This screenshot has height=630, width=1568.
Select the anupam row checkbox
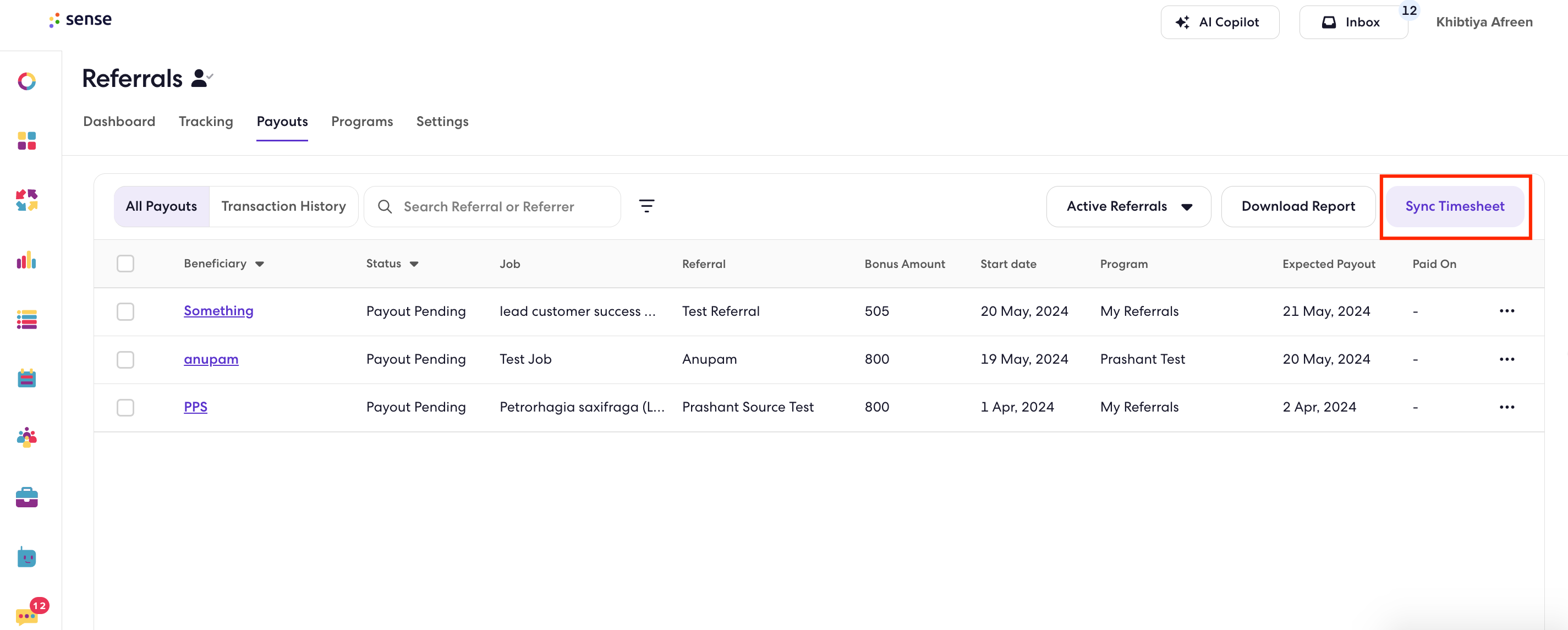[125, 360]
